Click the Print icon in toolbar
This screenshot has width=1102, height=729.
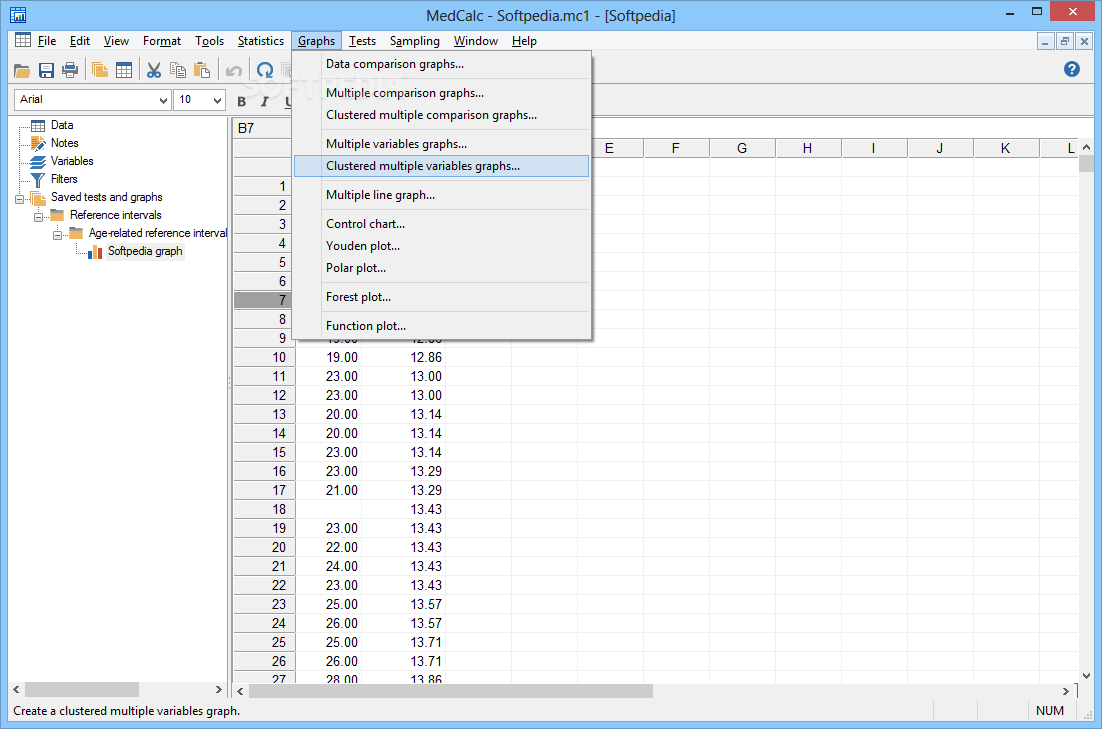[x=70, y=70]
